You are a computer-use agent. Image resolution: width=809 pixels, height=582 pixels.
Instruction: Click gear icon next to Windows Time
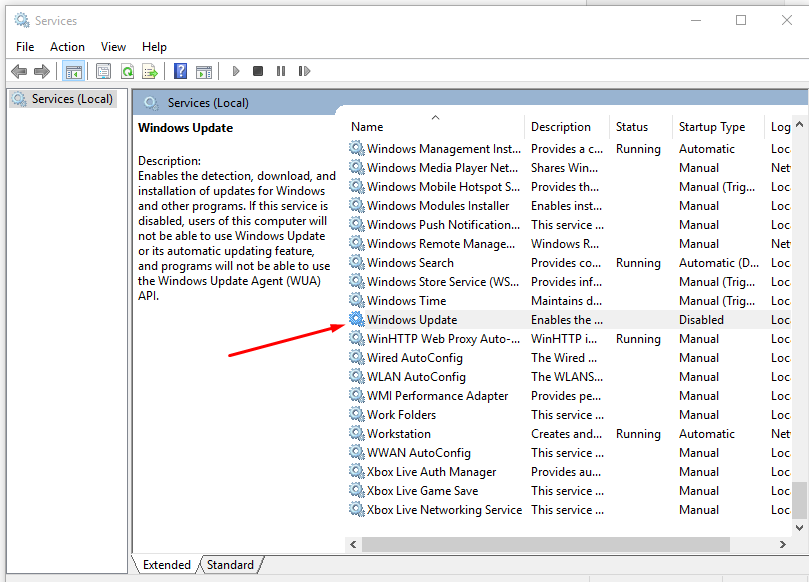point(357,300)
